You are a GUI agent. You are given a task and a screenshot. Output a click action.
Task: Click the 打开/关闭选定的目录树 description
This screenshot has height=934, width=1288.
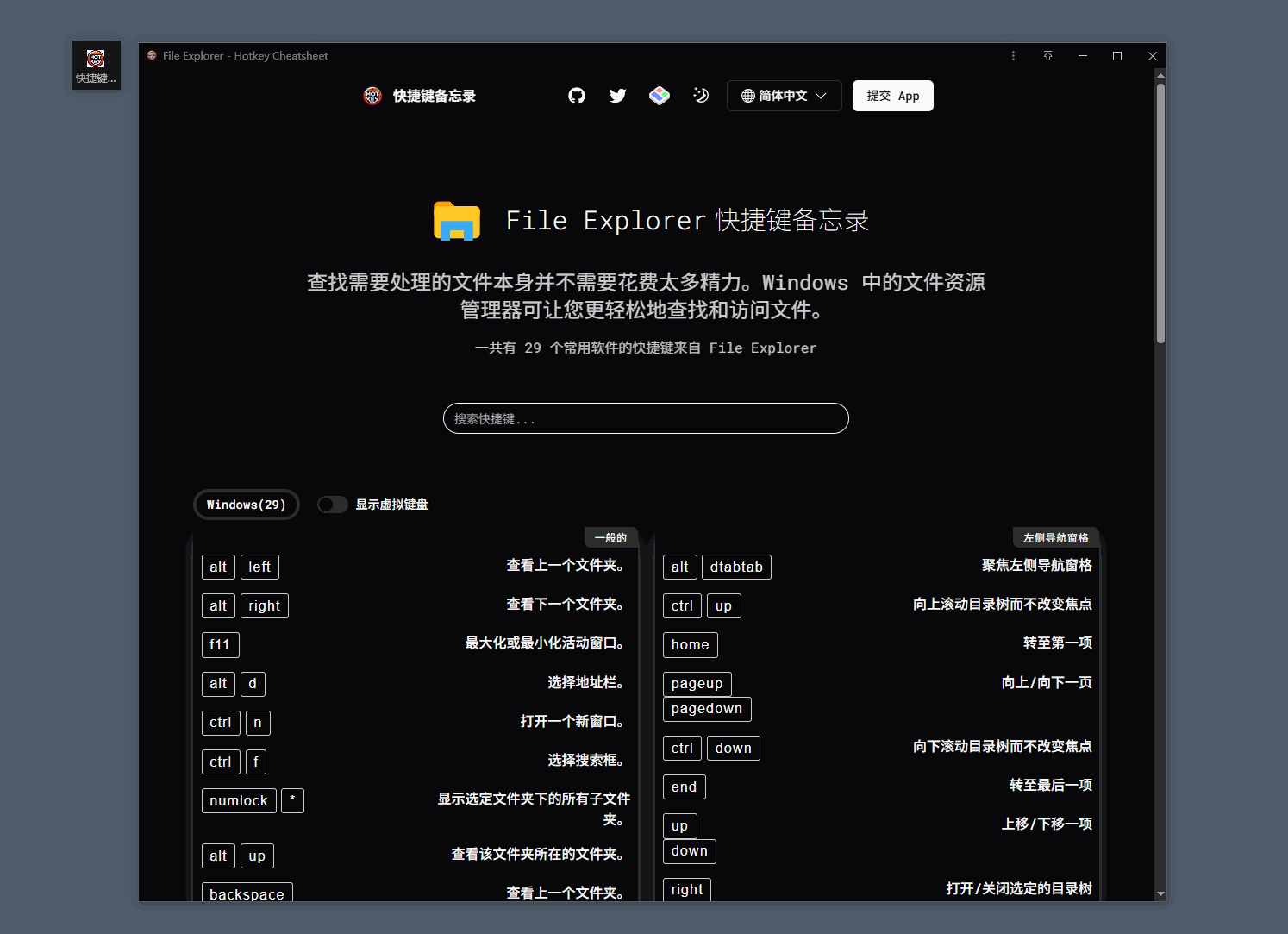click(1019, 888)
